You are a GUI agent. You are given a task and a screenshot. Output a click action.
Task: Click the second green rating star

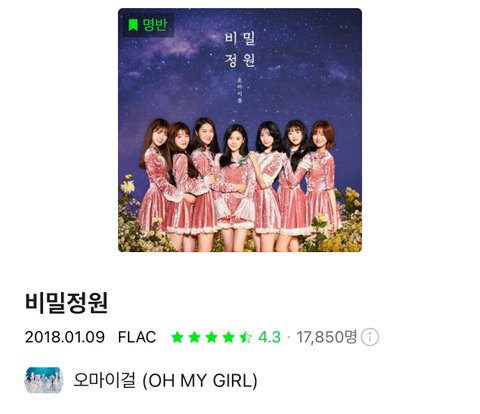click(194, 337)
